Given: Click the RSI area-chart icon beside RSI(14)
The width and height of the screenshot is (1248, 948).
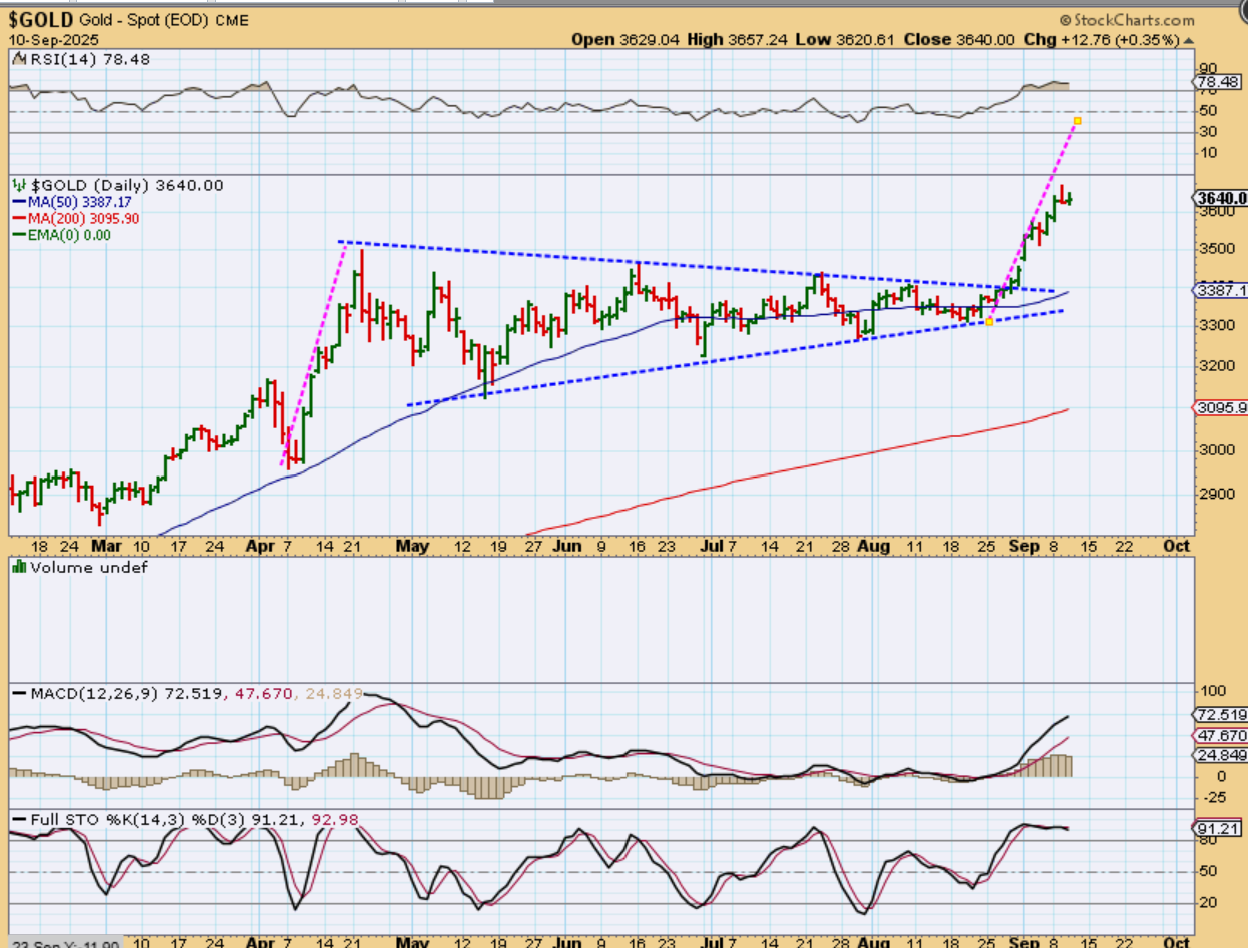Looking at the screenshot, I should click(x=17, y=59).
